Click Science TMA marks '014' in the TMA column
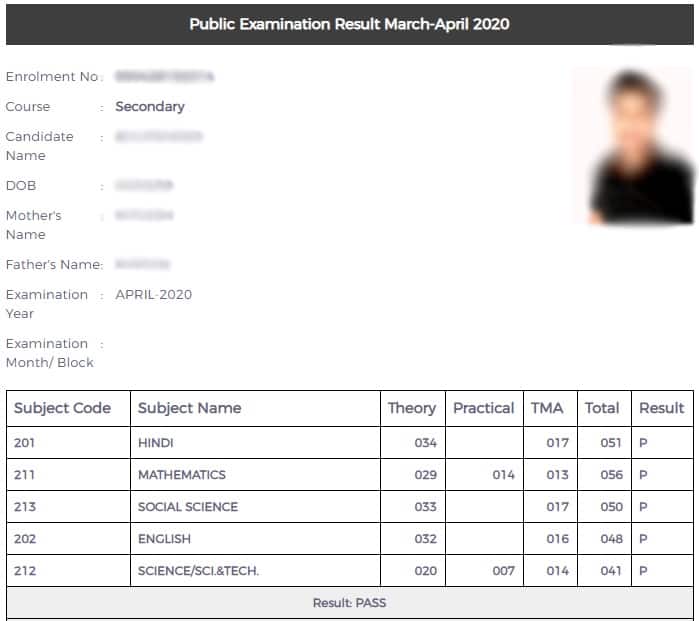Viewport: 699px width, 621px height. pos(558,571)
